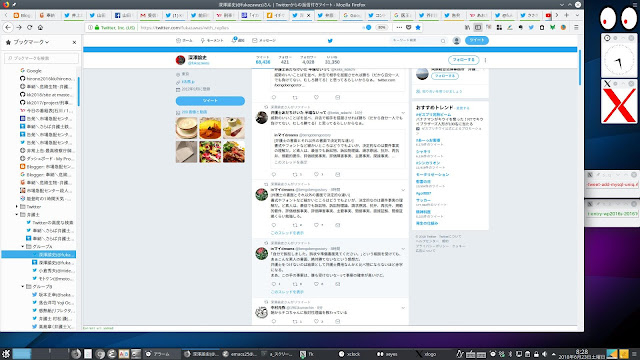Click the Pocket save icon in address bar
The image size is (640, 360).
coord(409,27)
